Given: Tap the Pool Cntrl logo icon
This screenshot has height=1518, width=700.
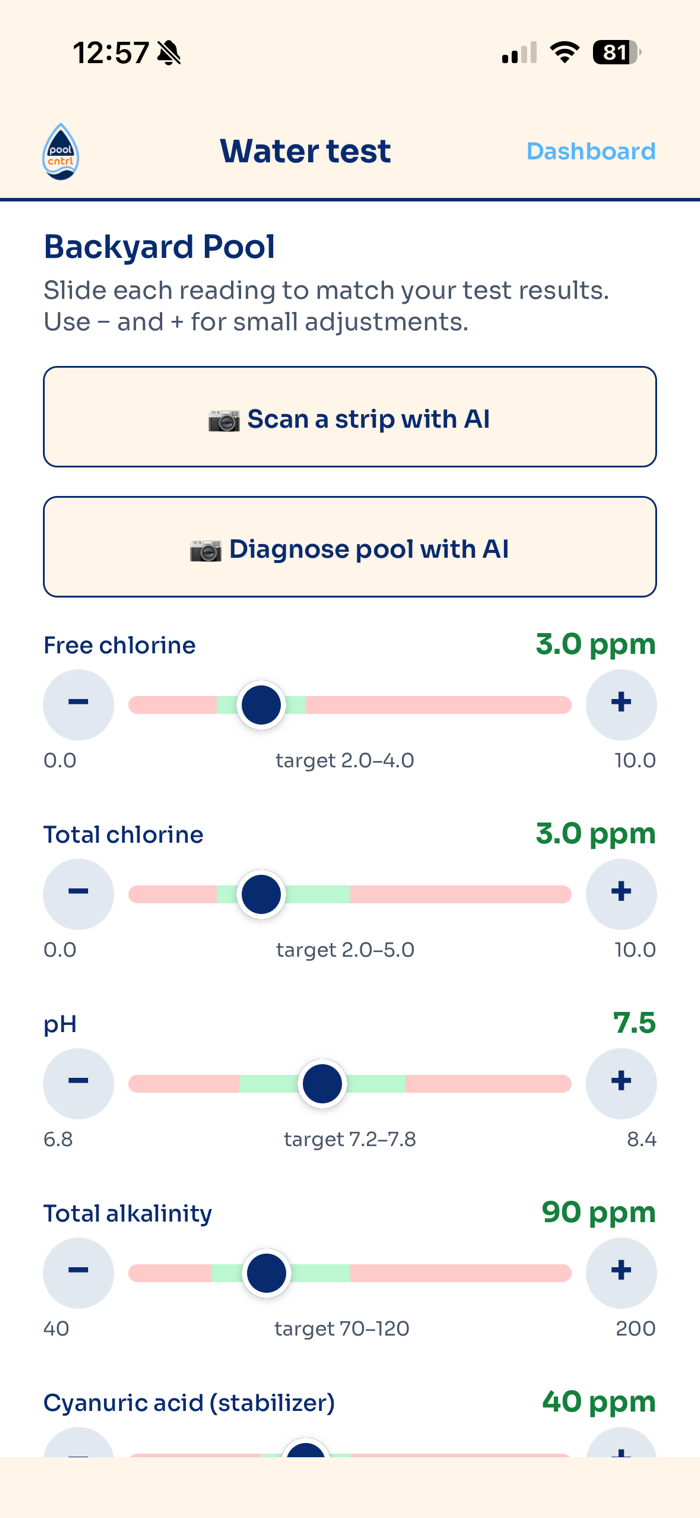Looking at the screenshot, I should pos(61,152).
